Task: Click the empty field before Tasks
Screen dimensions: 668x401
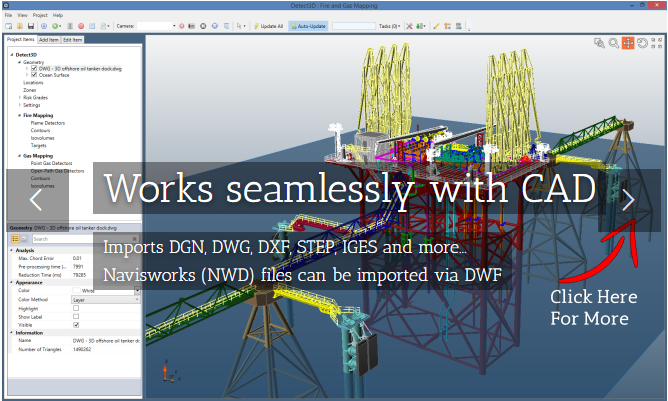Action: coord(354,26)
